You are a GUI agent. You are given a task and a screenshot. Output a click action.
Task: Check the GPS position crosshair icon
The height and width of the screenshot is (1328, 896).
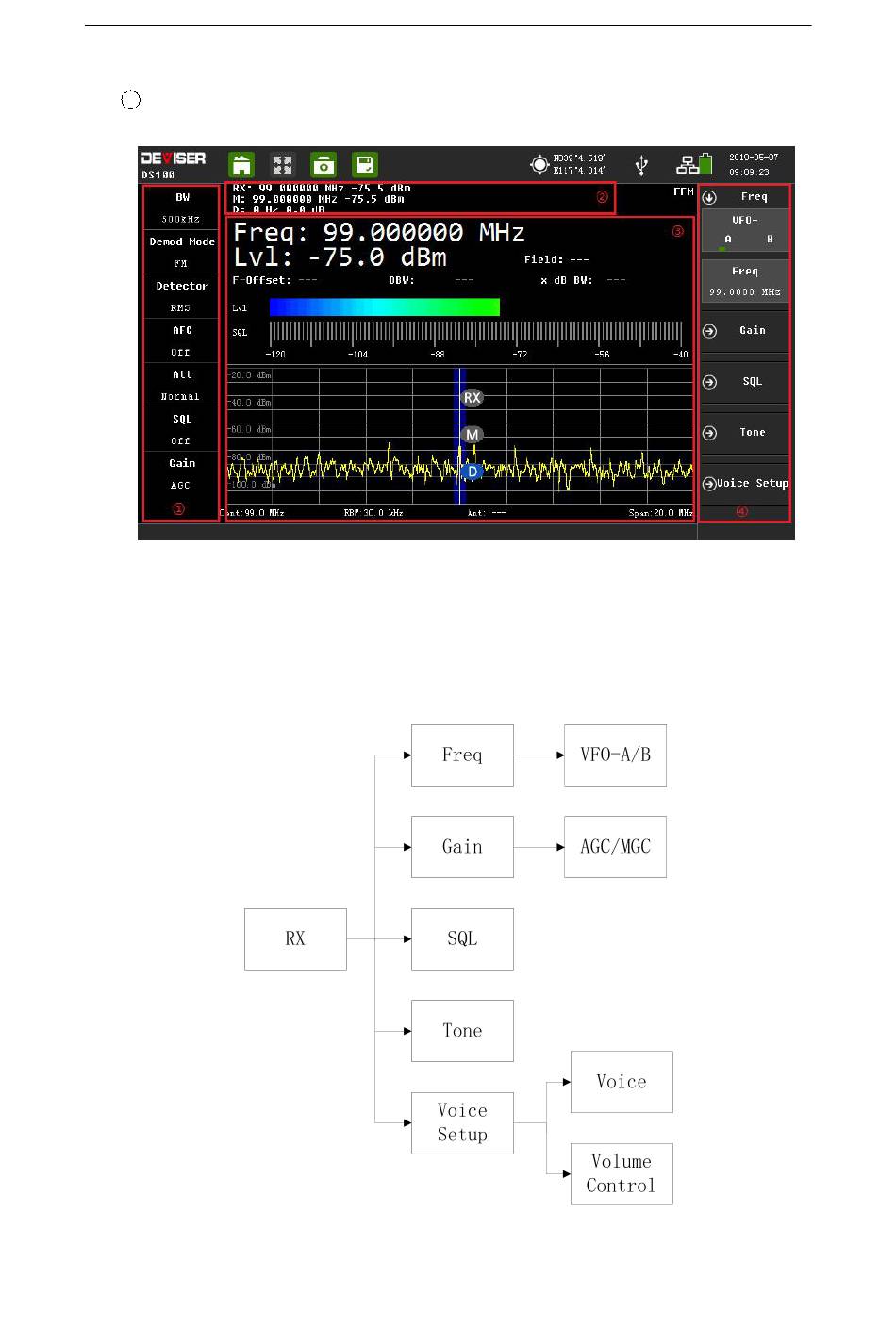coord(539,165)
